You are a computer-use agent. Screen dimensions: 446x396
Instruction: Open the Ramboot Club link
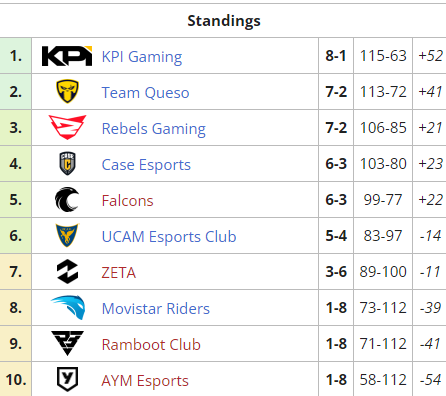151,345
